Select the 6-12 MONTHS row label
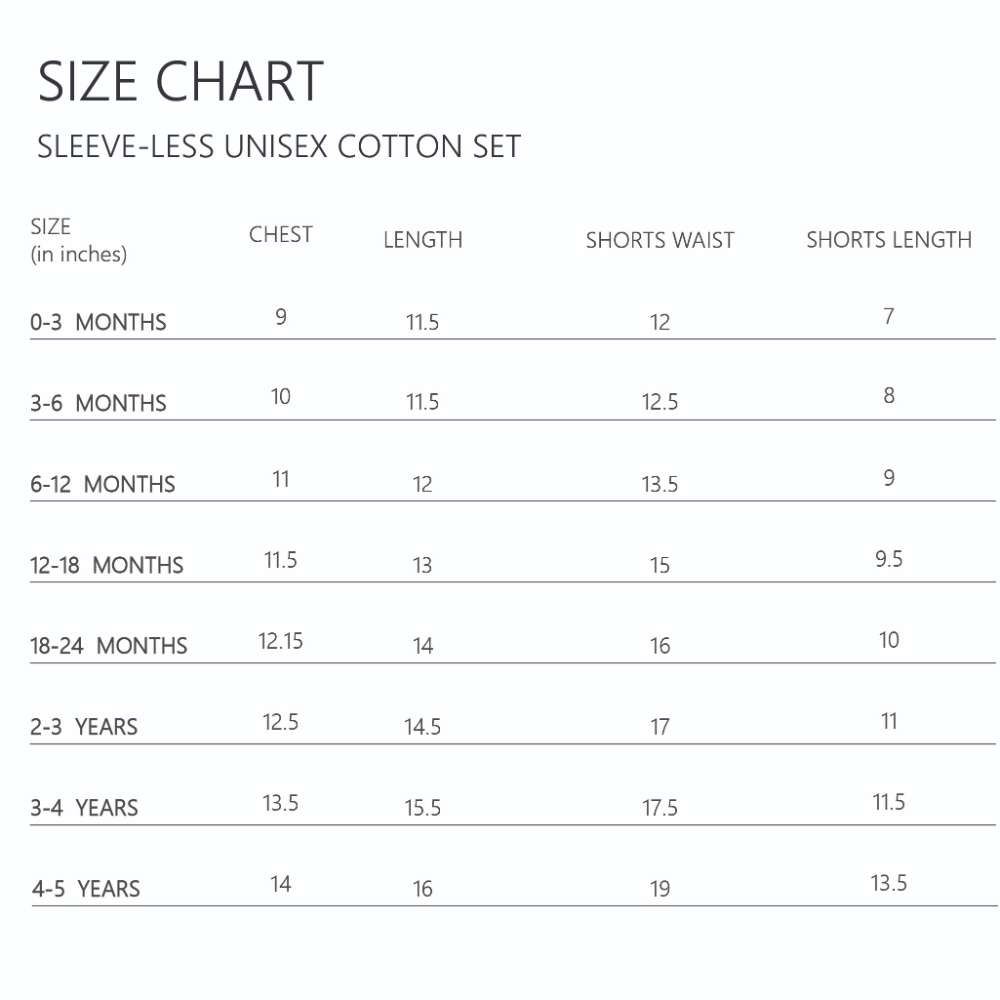Screen dimensions: 1000x1000 (103, 484)
